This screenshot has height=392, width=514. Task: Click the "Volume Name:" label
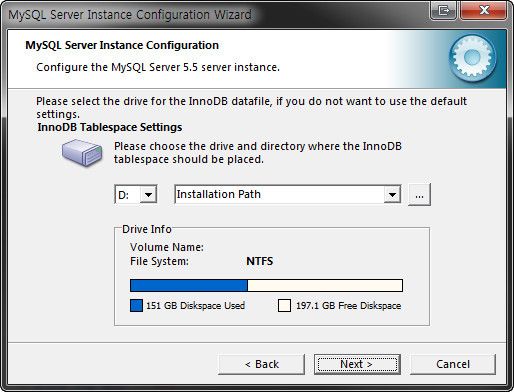(x=167, y=247)
